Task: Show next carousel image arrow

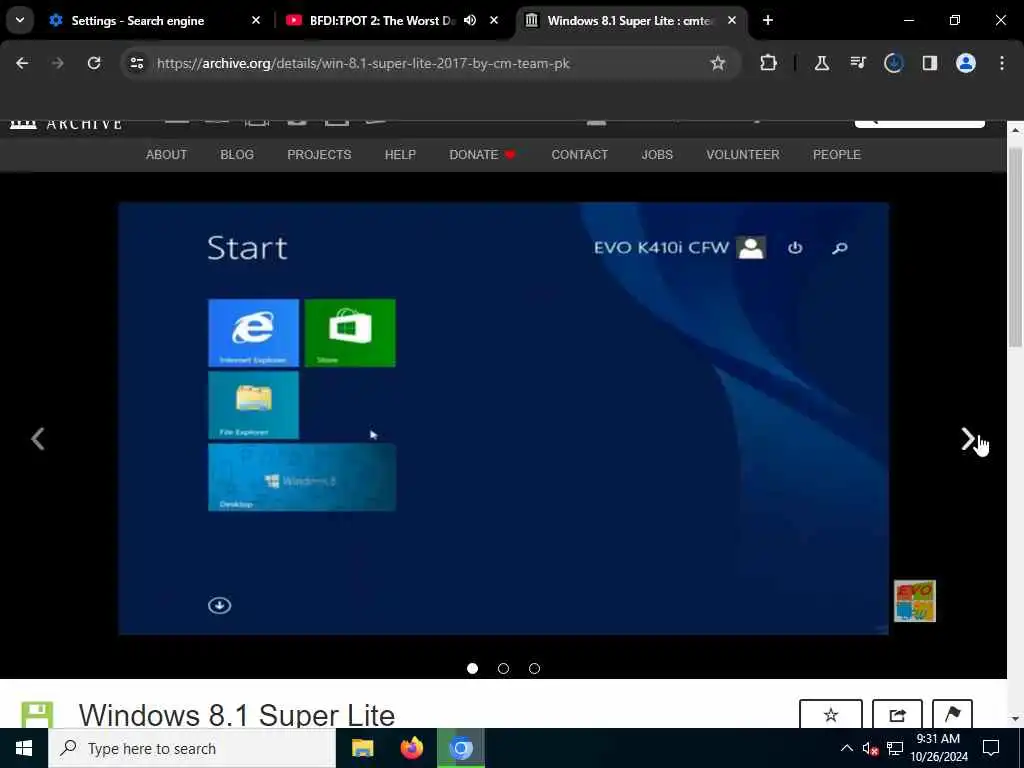Action: pyautogui.click(x=967, y=439)
